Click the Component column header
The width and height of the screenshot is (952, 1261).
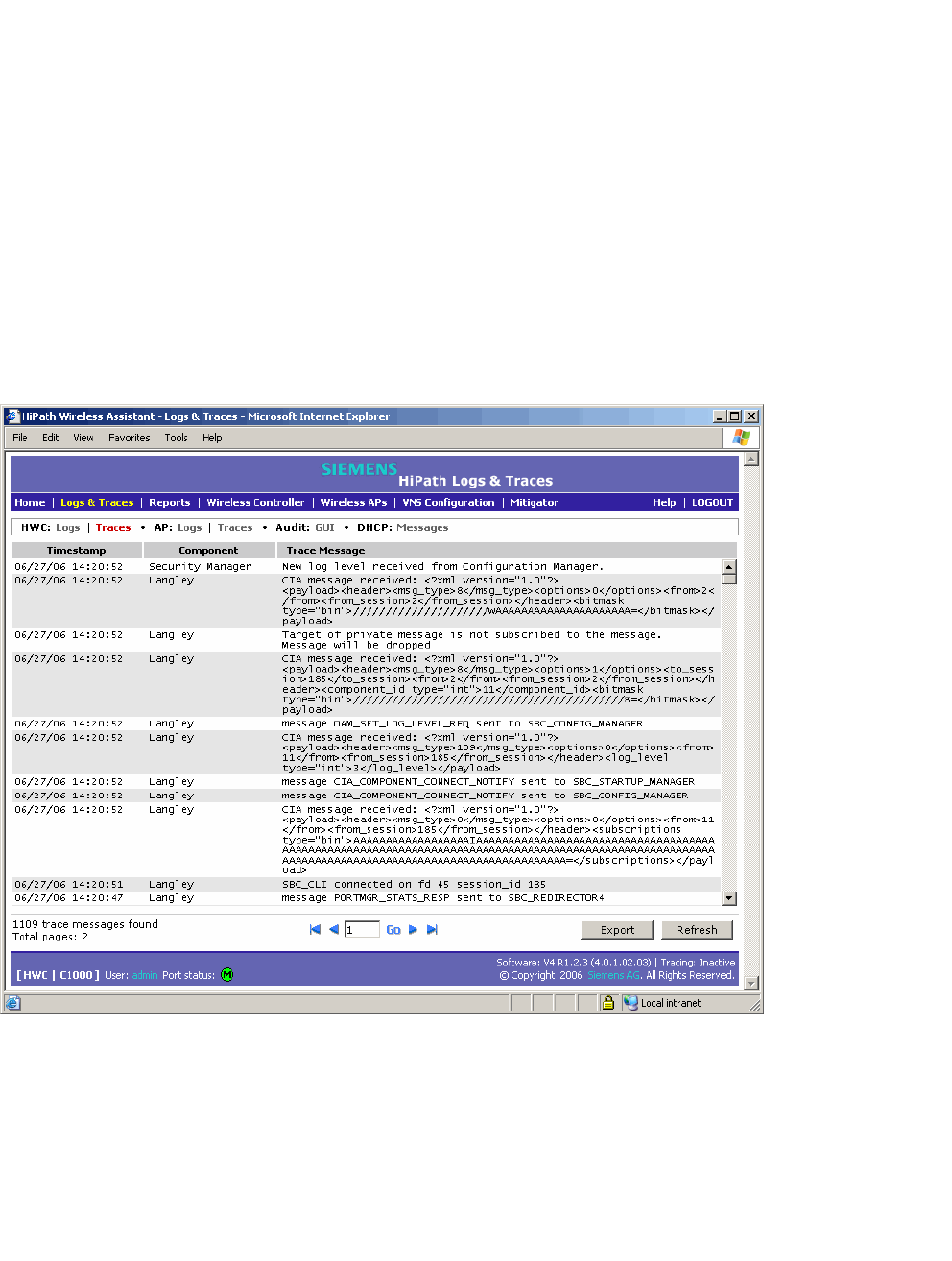pyautogui.click(x=208, y=551)
